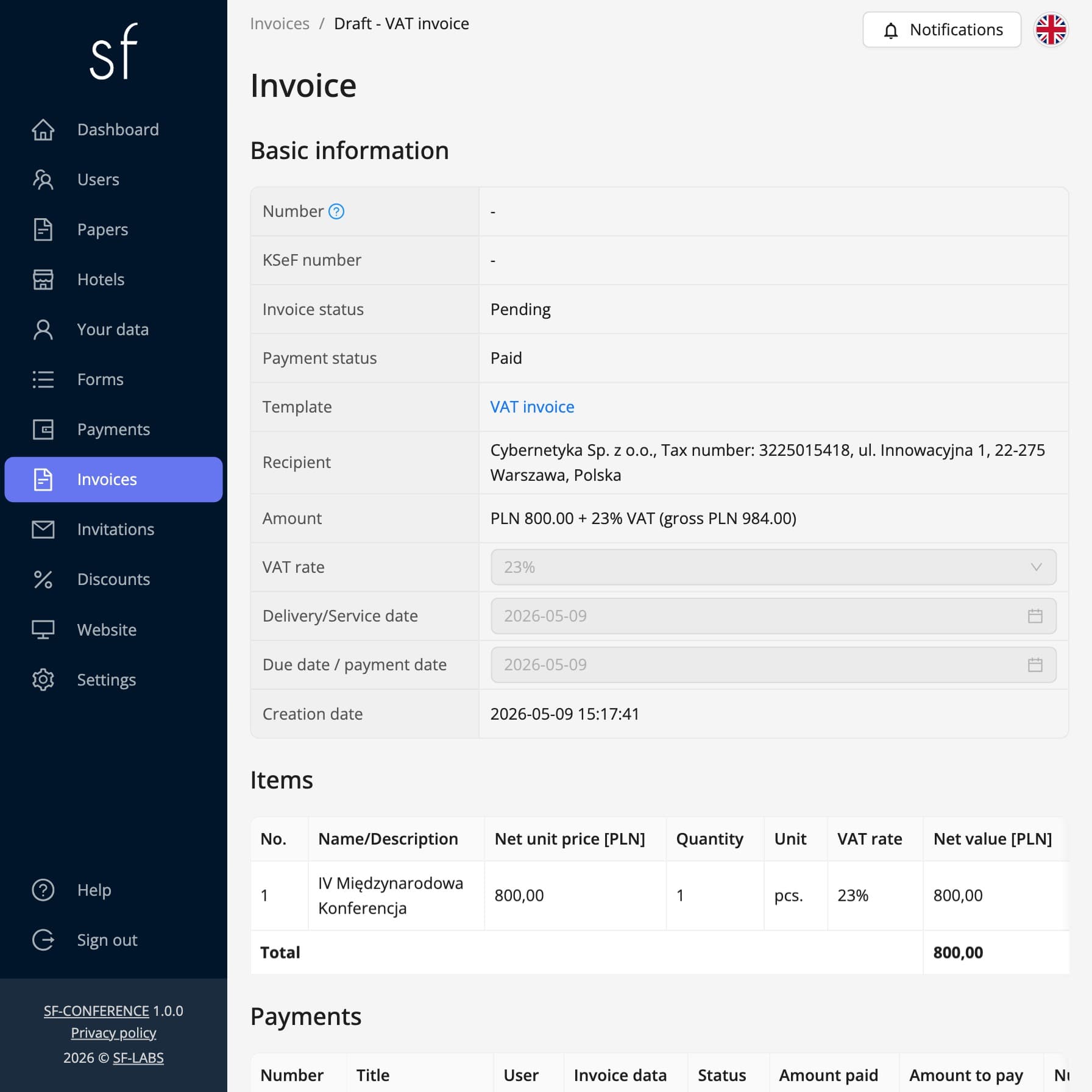The image size is (1092, 1092).
Task: Click the Discounts percent icon
Action: (x=43, y=579)
